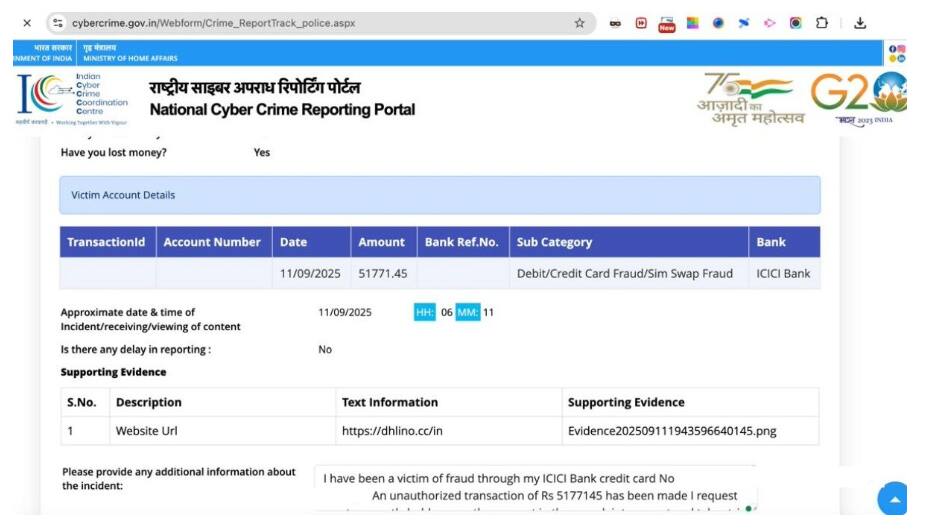930x529 pixels.
Task: Click the extension icon with red New badge
Action: pyautogui.click(x=666, y=23)
